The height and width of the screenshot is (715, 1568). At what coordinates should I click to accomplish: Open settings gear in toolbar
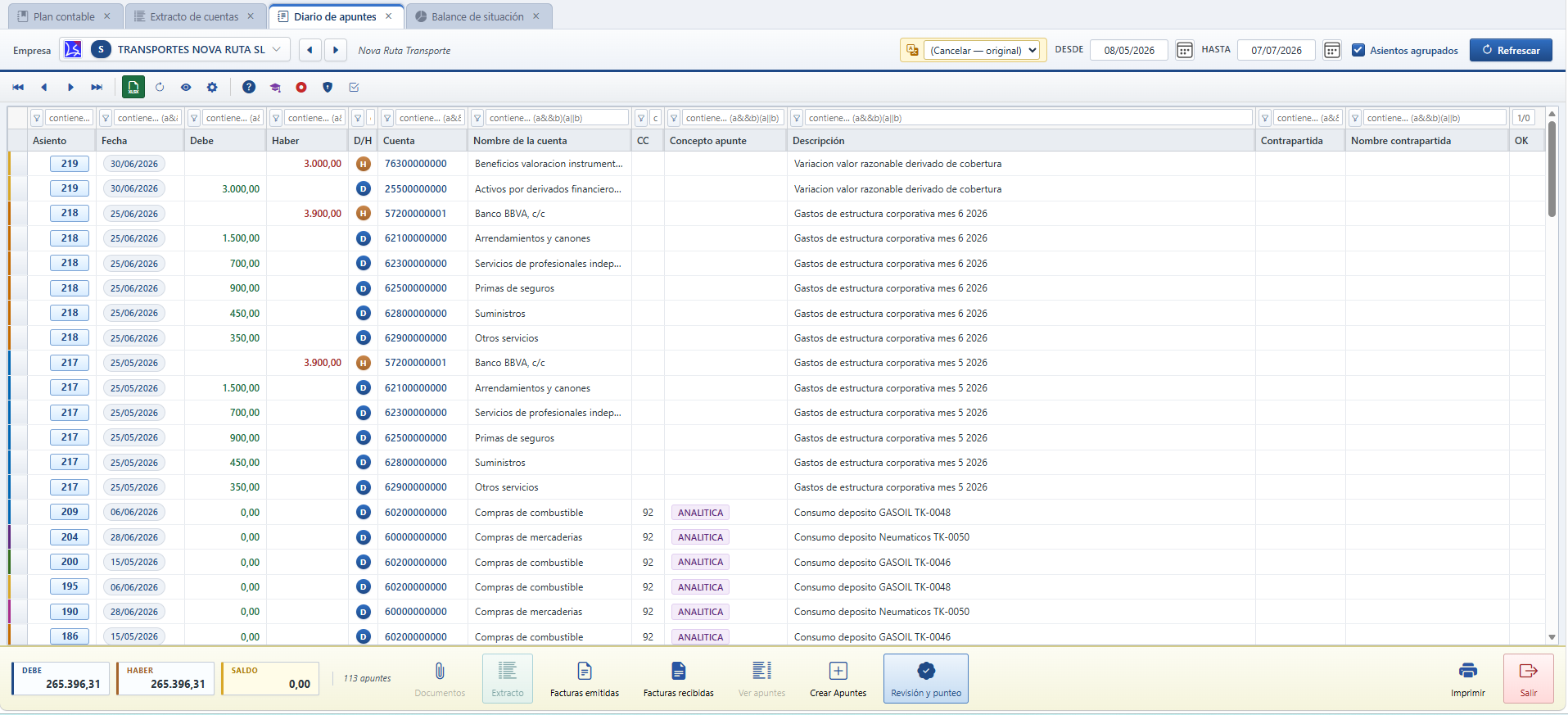click(x=212, y=87)
